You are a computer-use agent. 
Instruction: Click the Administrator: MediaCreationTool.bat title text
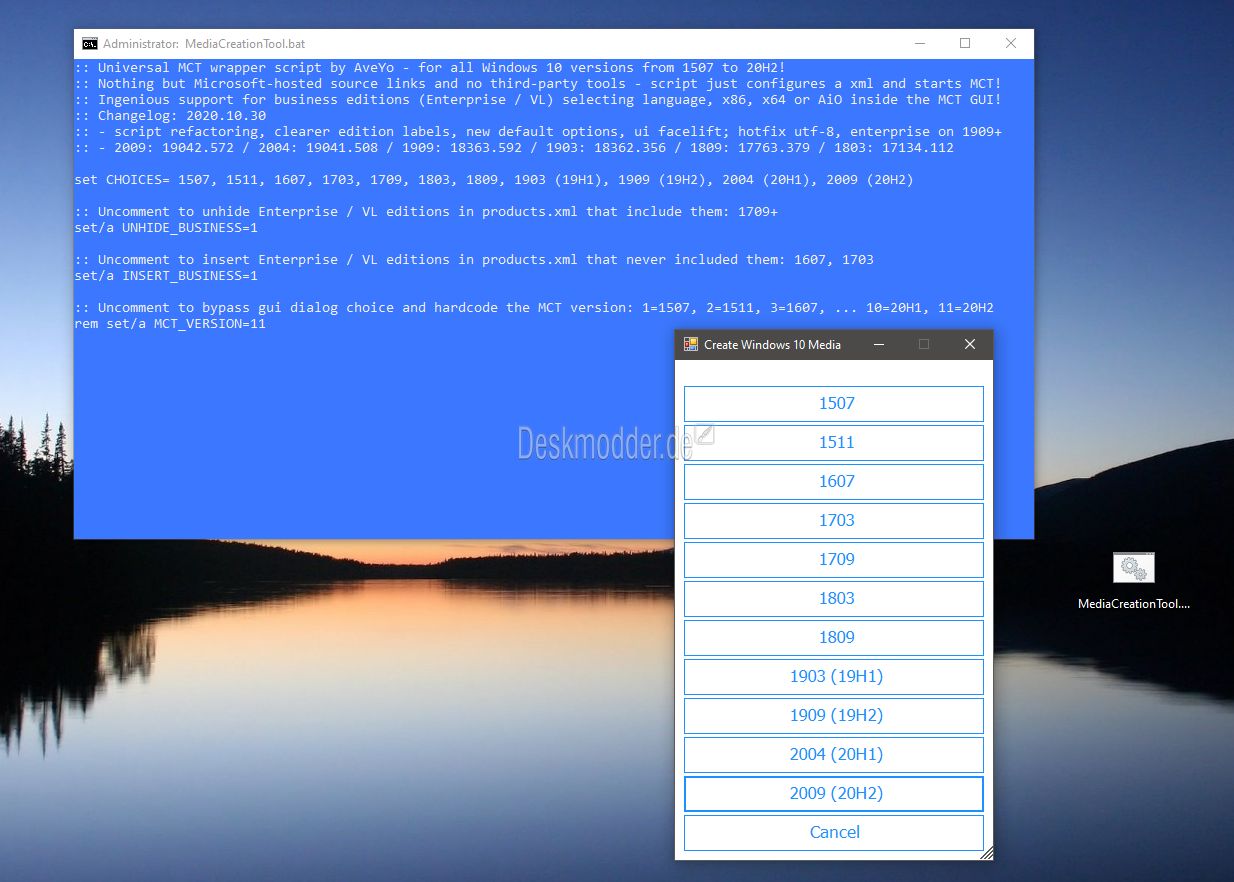(204, 44)
